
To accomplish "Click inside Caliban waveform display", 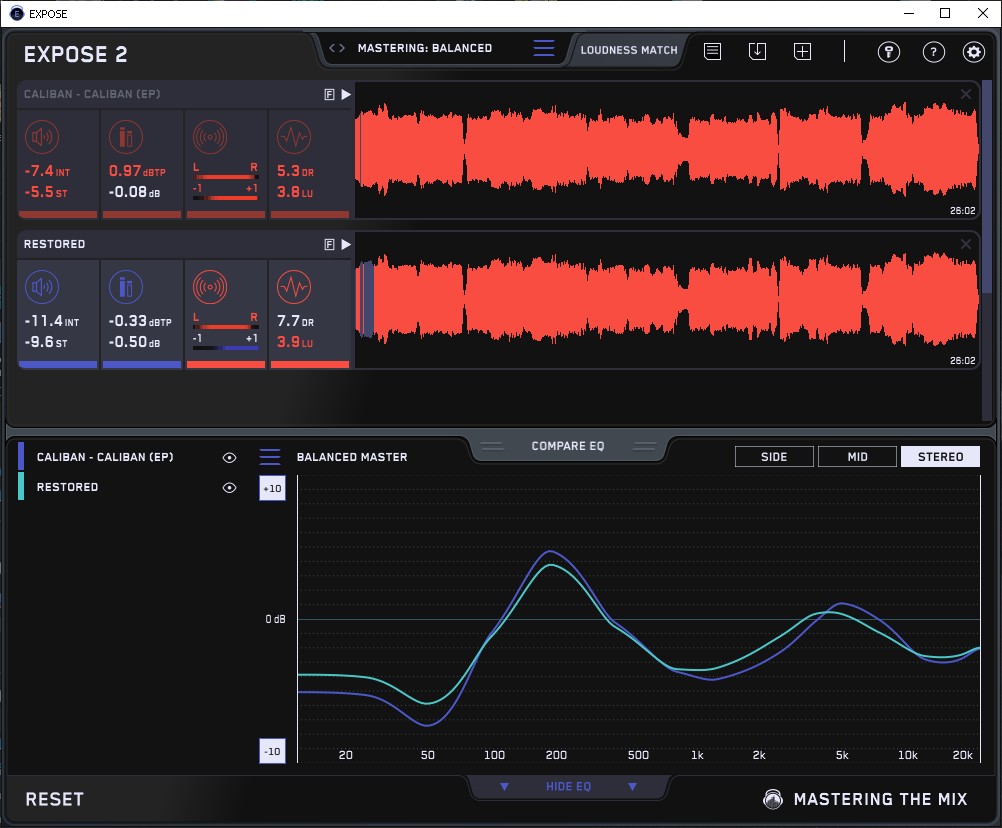I will [667, 150].
